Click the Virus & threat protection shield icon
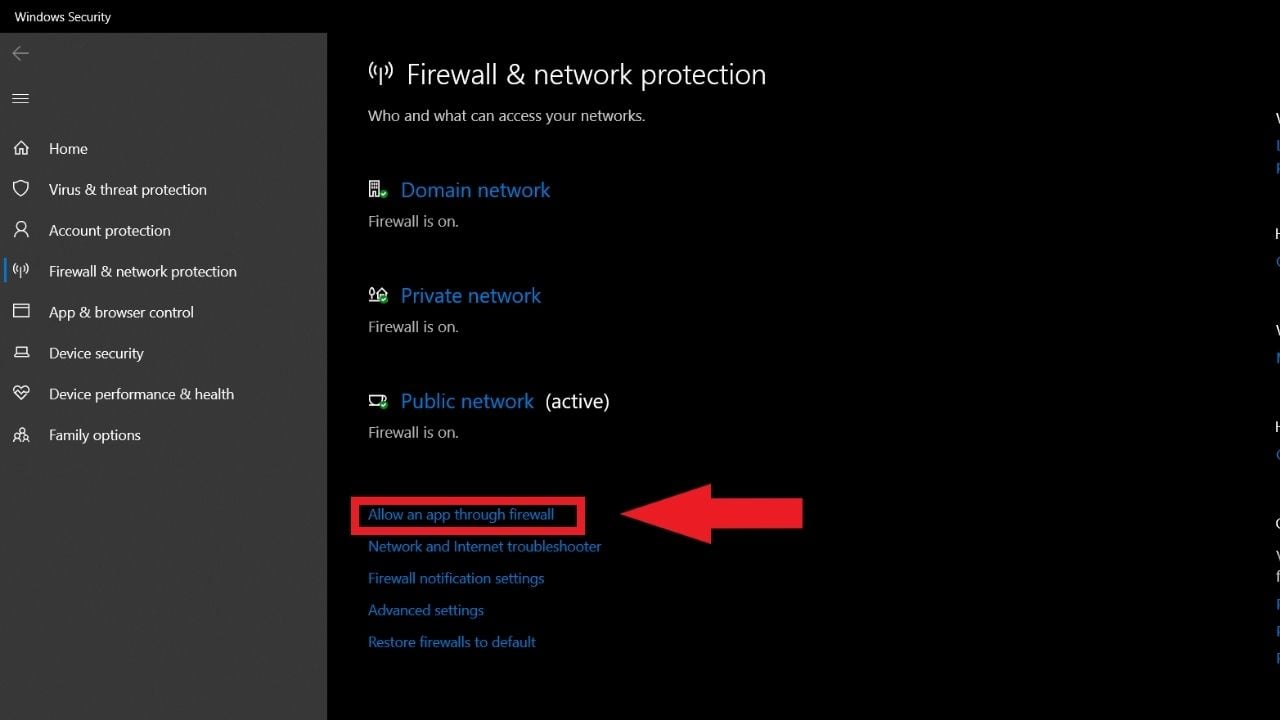 (22, 189)
